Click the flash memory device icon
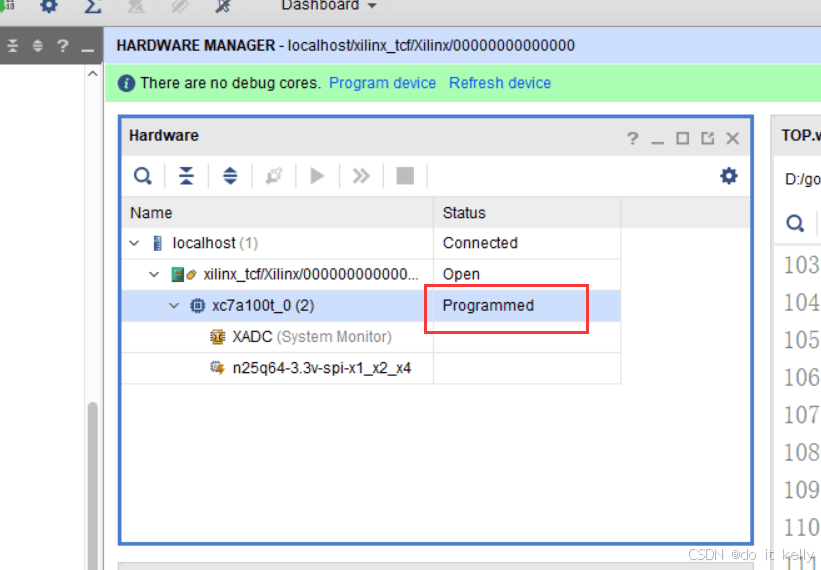 [x=217, y=368]
